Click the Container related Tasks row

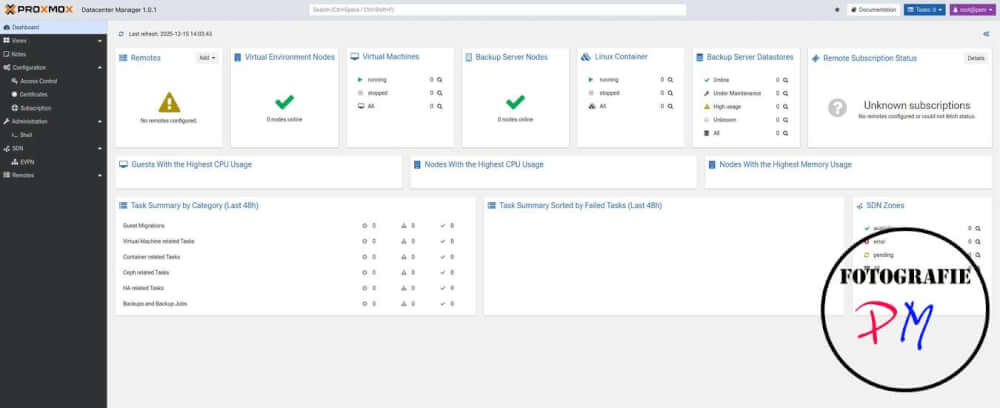click(x=295, y=257)
